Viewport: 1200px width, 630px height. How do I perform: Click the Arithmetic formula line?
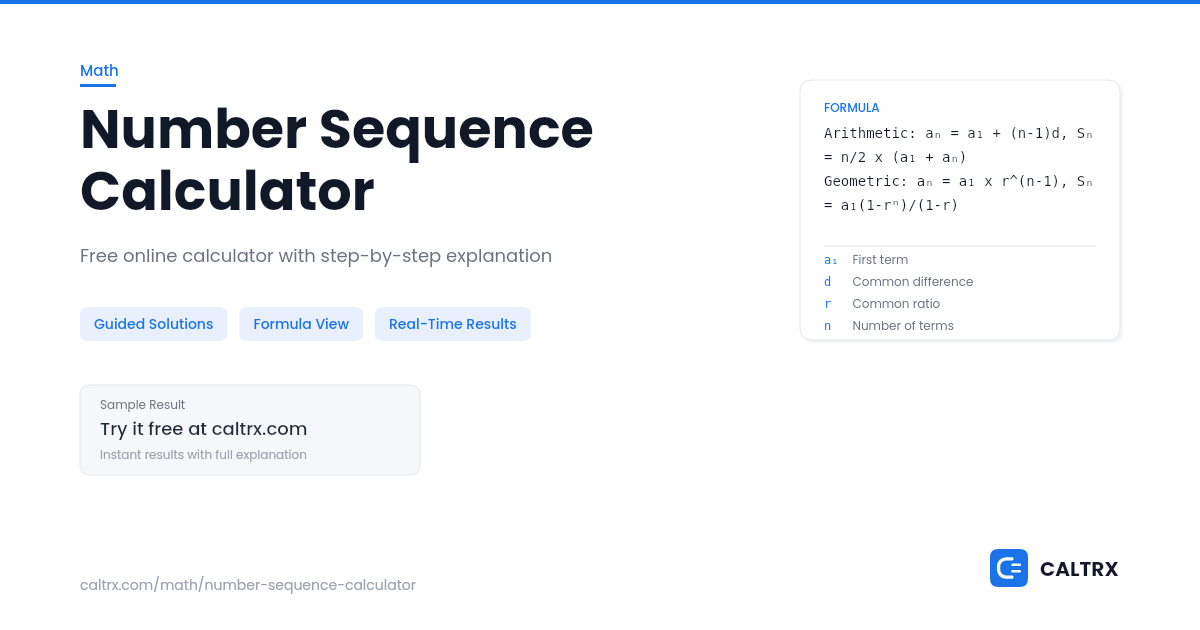click(x=959, y=145)
